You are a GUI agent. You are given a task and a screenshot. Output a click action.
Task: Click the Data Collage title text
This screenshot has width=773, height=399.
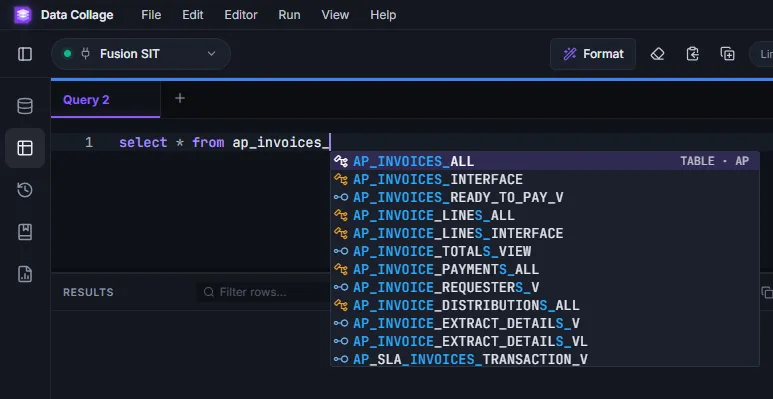77,15
